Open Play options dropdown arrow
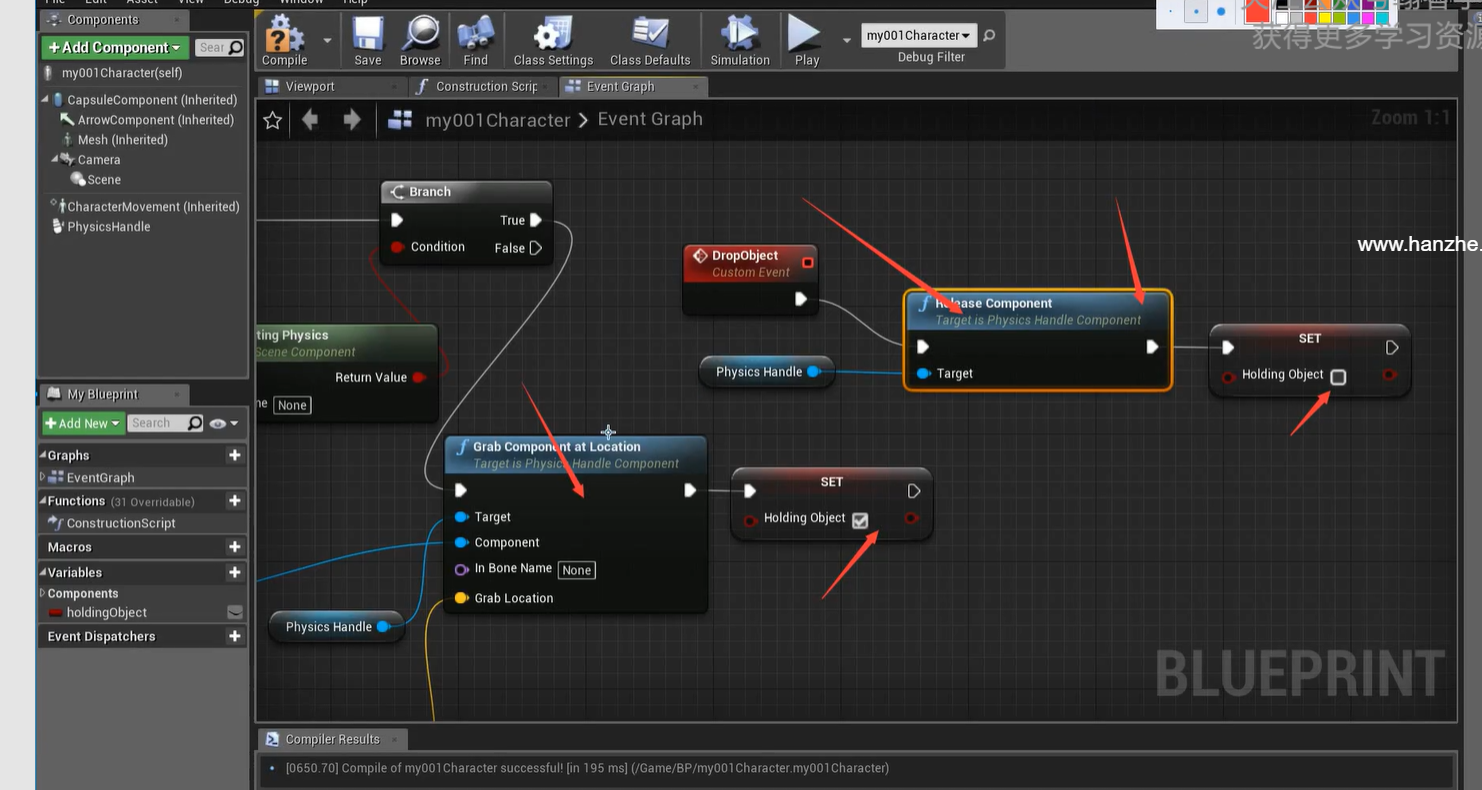 (847, 41)
